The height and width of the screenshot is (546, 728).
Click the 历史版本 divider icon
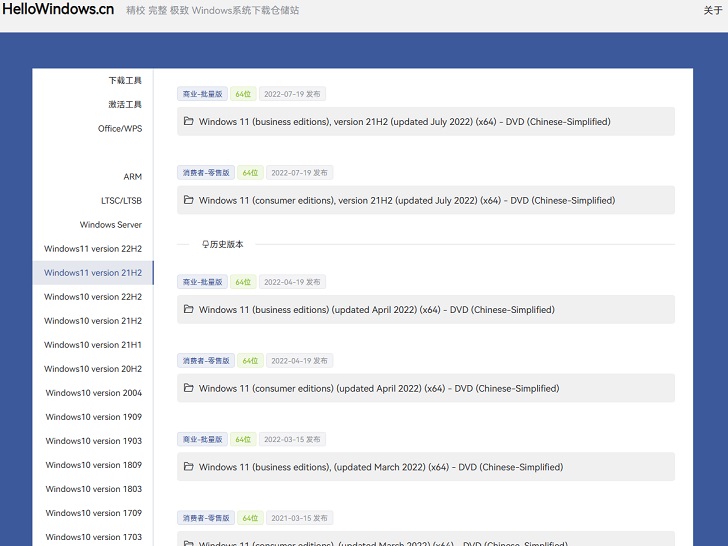[x=205, y=244]
